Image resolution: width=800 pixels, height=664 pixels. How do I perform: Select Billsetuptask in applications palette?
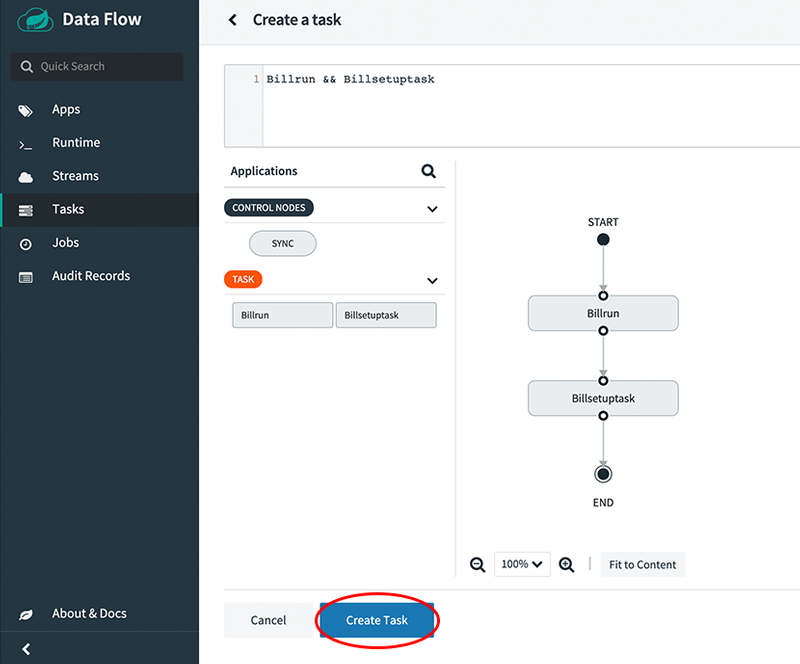coord(386,315)
